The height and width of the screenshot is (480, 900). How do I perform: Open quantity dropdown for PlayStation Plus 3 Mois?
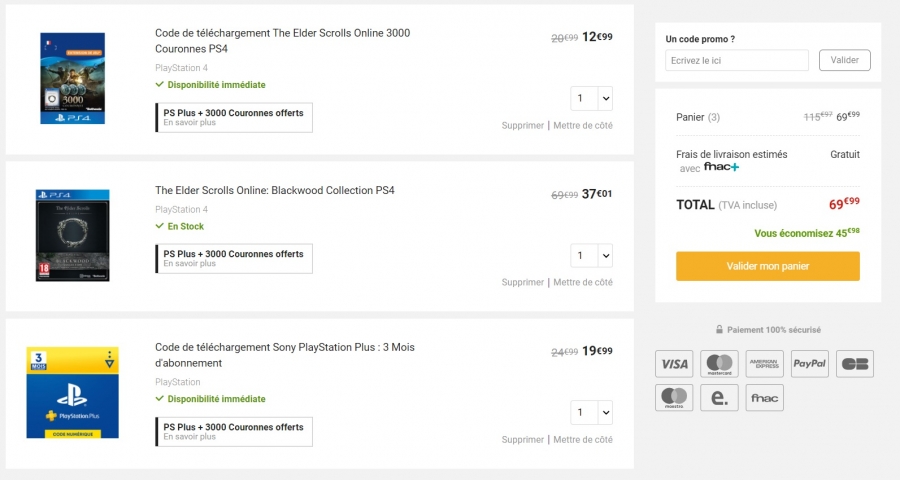click(591, 412)
